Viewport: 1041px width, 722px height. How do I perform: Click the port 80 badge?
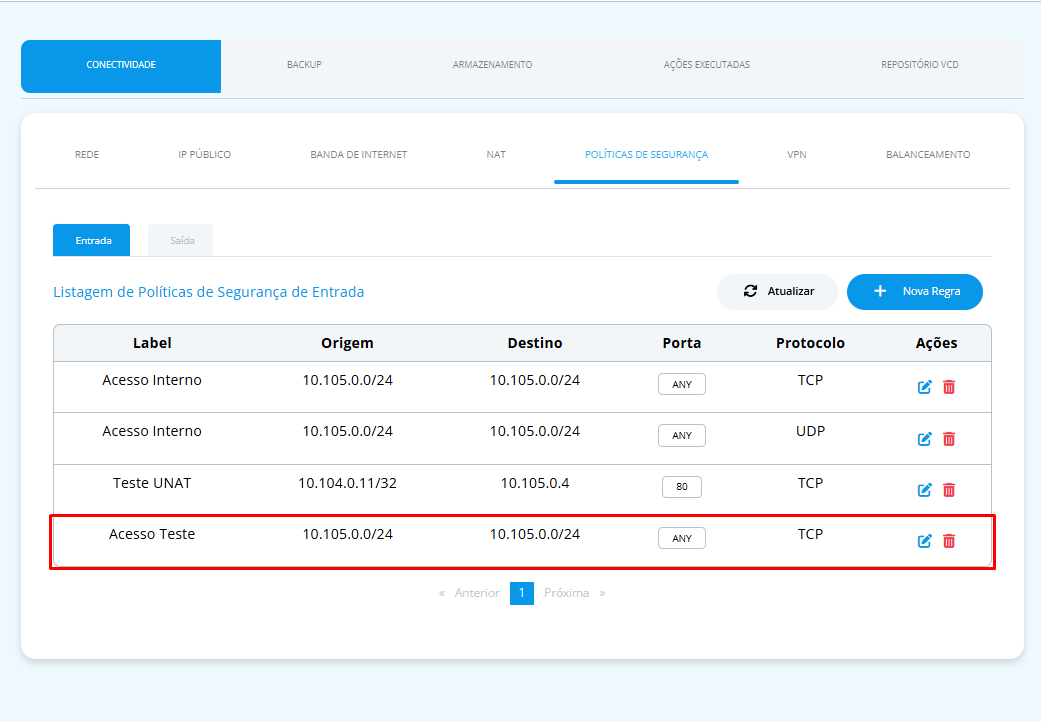pos(682,487)
